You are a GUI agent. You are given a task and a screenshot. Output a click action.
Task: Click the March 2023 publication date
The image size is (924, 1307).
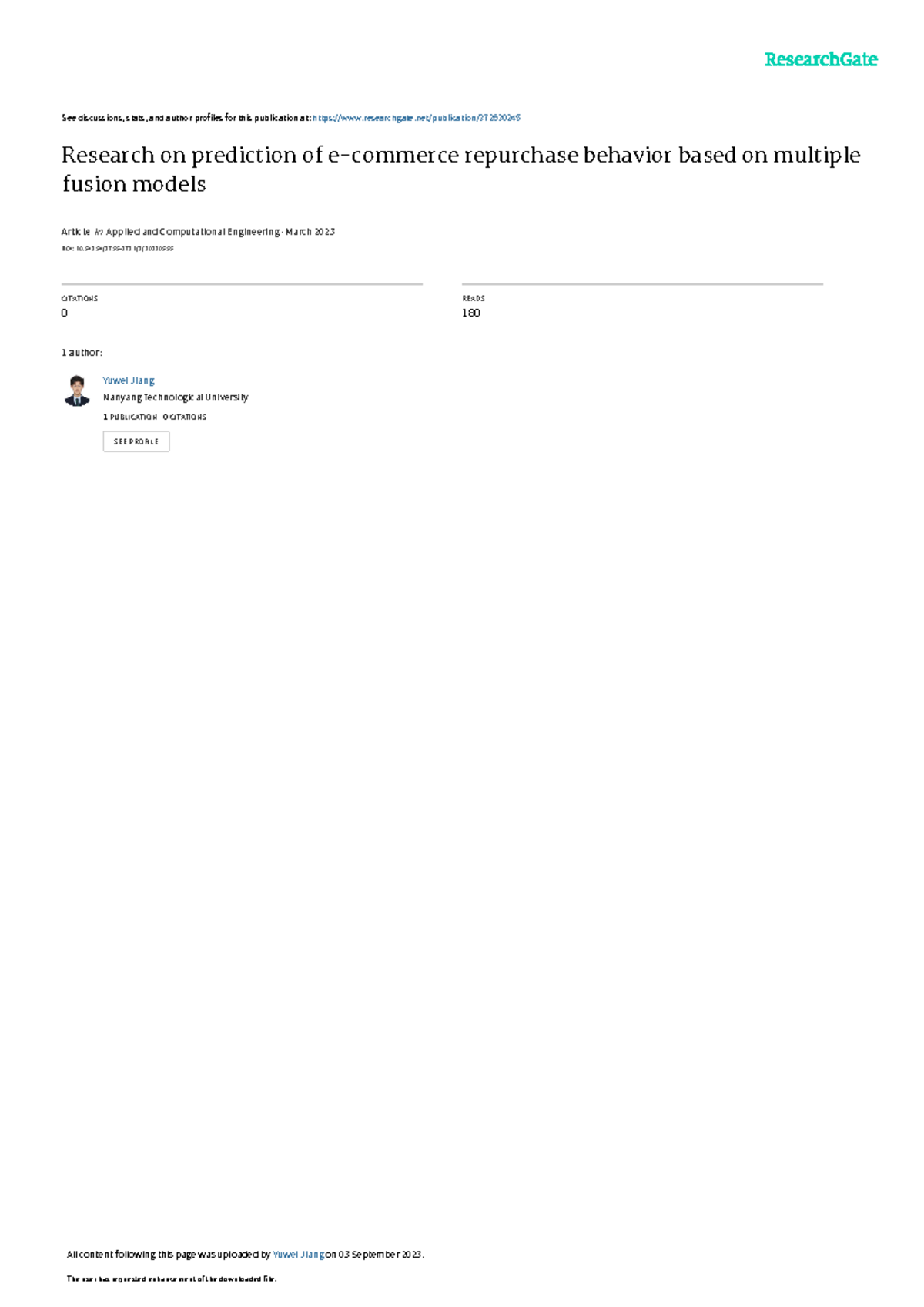tap(310, 232)
